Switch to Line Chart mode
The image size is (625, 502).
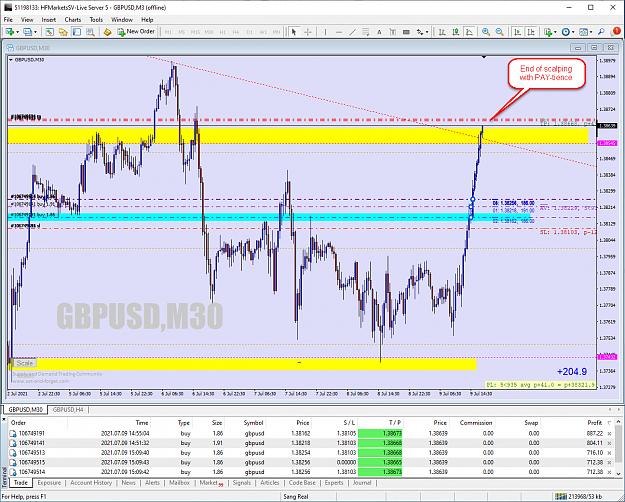pos(469,32)
